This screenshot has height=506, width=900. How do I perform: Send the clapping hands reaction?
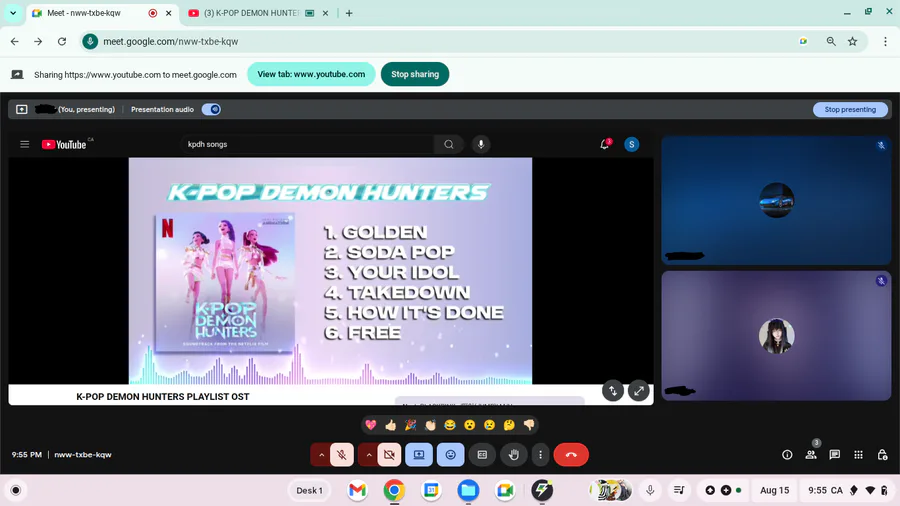(430, 425)
